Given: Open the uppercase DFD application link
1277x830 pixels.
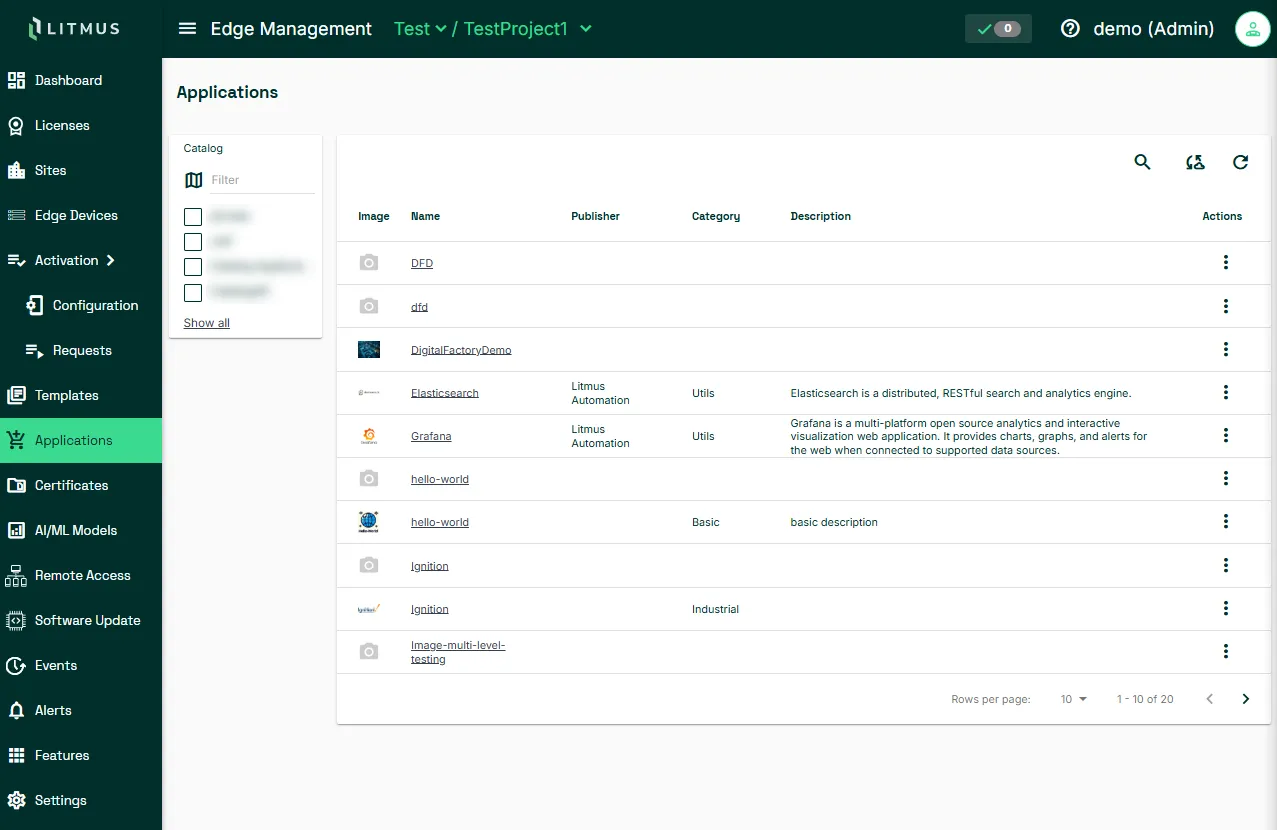Looking at the screenshot, I should click(422, 263).
